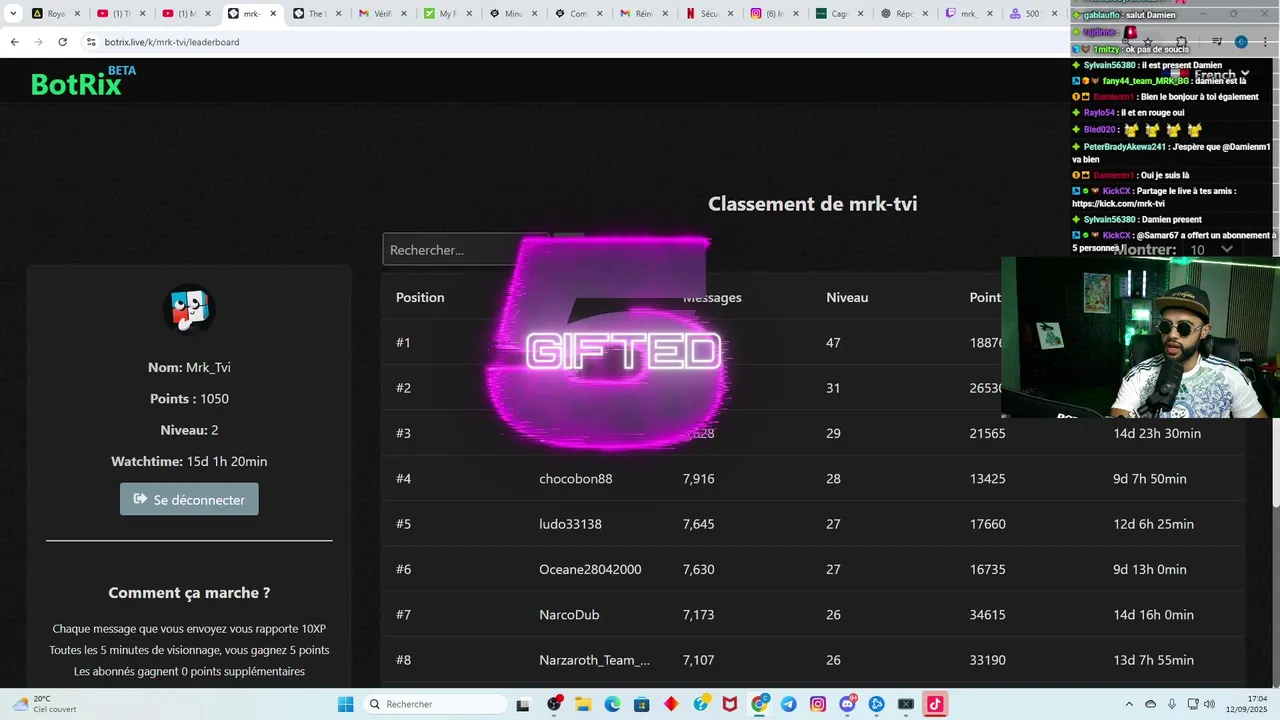Switch to the Twitch mrk_ tab
This screenshot has height=720, width=1280.
(969, 14)
